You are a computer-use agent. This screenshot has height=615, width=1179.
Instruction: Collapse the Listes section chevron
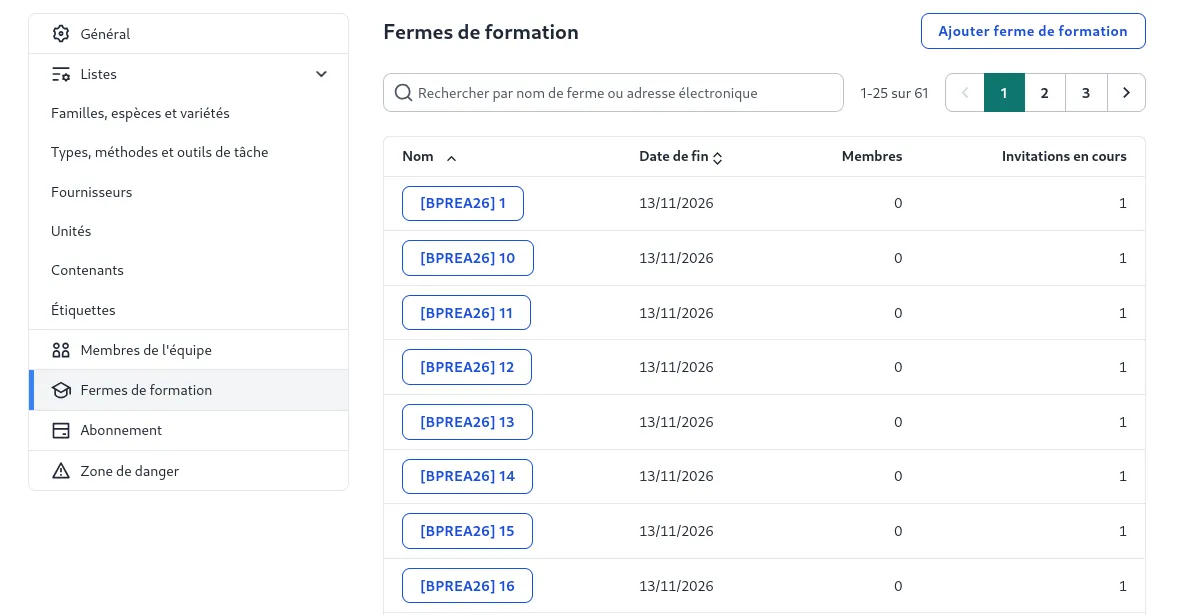[x=321, y=74]
